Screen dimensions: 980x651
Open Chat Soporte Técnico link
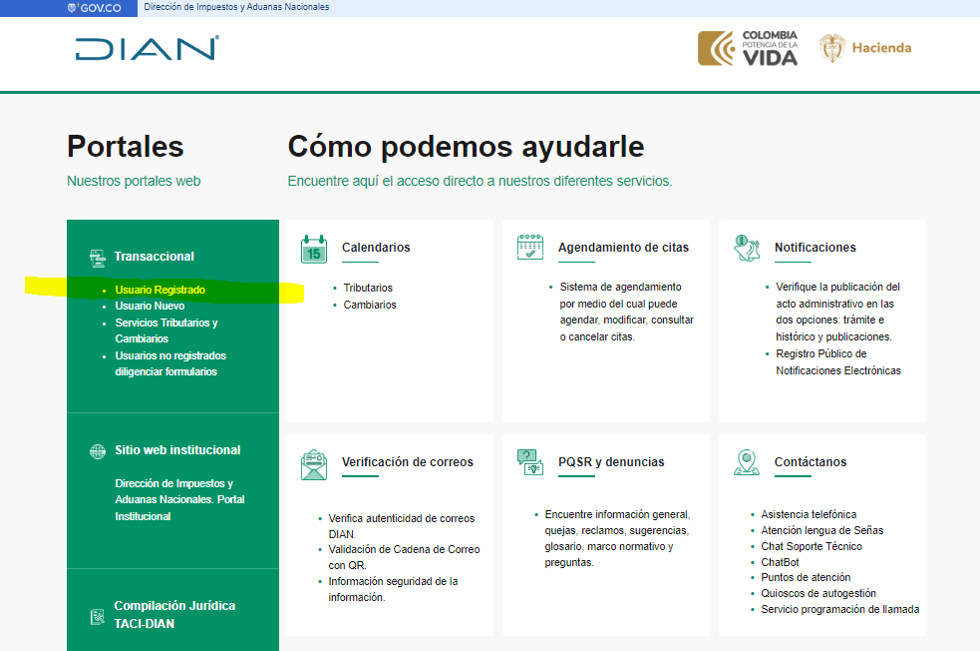pos(811,547)
